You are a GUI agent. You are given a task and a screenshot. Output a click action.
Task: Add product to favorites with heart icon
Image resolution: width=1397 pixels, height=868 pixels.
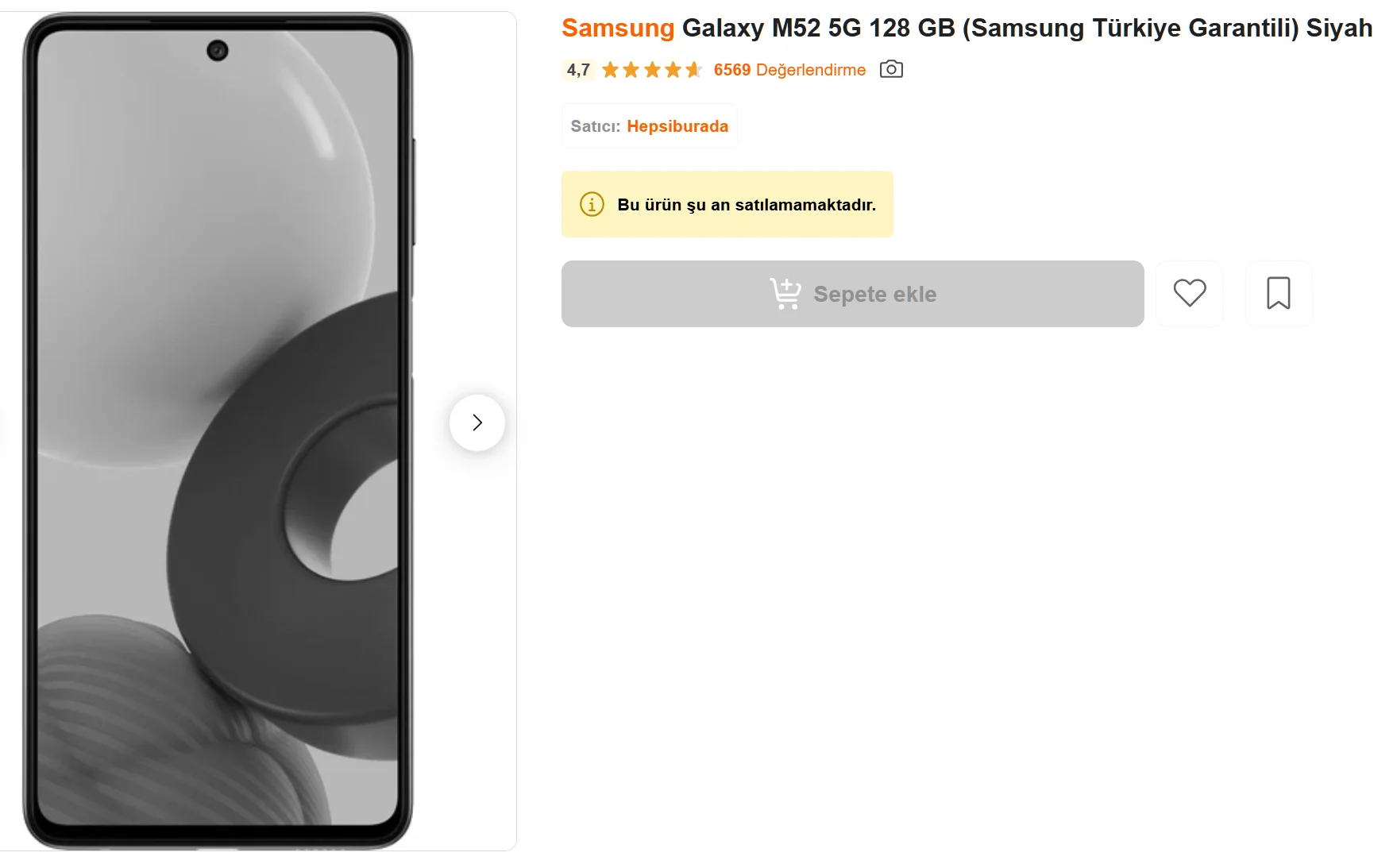pos(1189,293)
